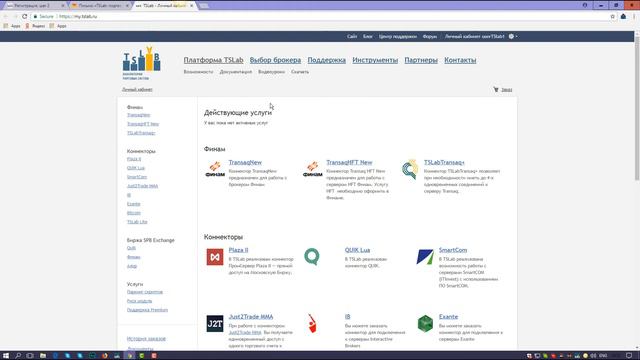Open the Plaza II heading link
The height and width of the screenshot is (360, 640).
pos(238,250)
